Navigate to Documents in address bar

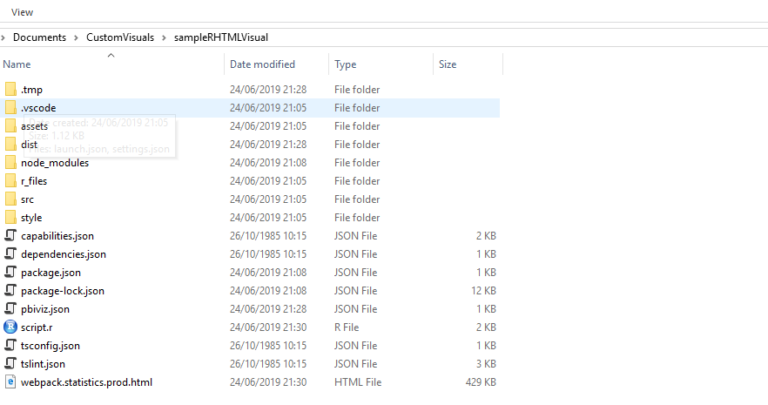click(40, 38)
